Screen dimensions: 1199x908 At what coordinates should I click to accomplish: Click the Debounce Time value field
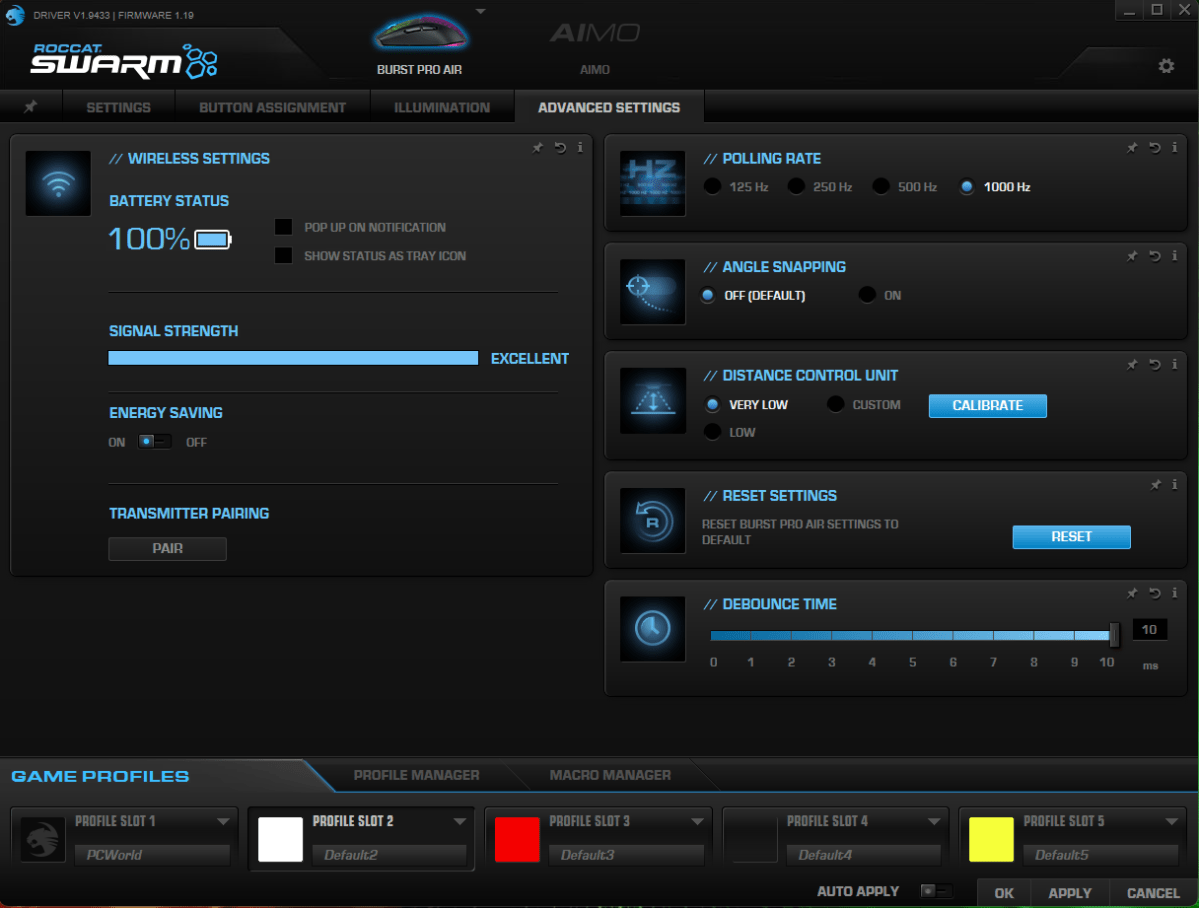coord(1149,630)
